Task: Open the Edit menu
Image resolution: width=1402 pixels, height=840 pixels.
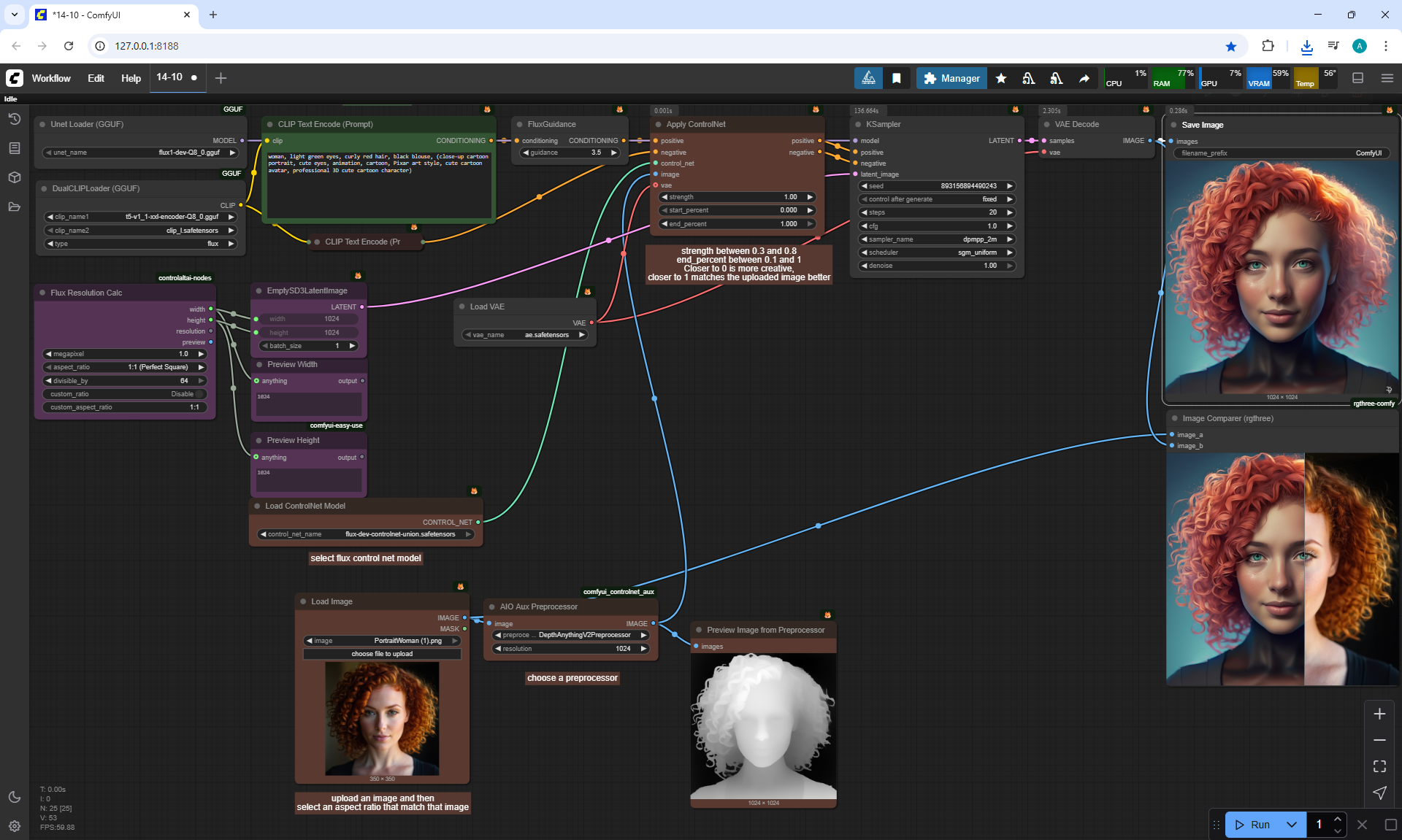Action: (96, 78)
